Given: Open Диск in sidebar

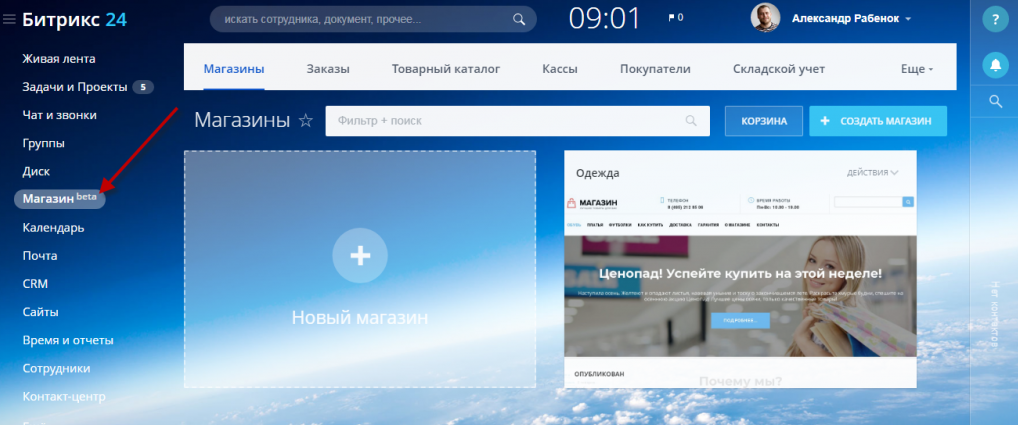Looking at the screenshot, I should click(36, 171).
